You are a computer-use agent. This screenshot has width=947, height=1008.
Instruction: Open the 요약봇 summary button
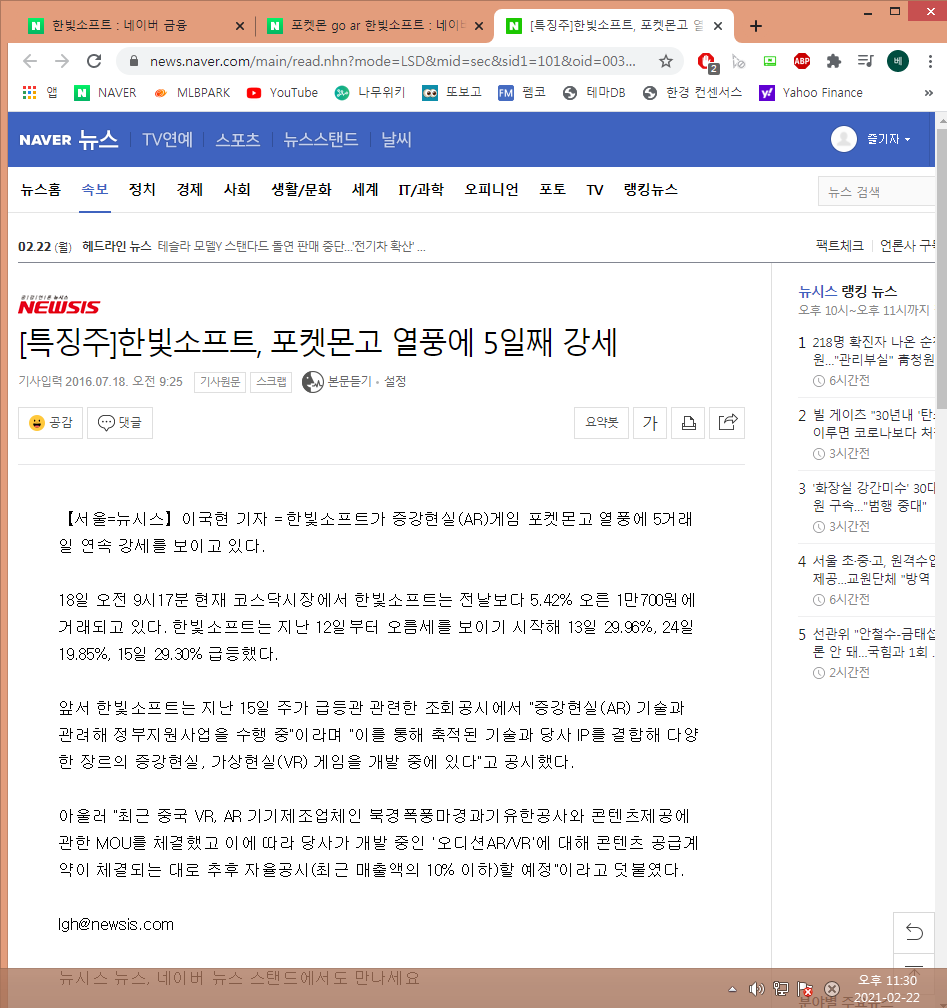601,422
